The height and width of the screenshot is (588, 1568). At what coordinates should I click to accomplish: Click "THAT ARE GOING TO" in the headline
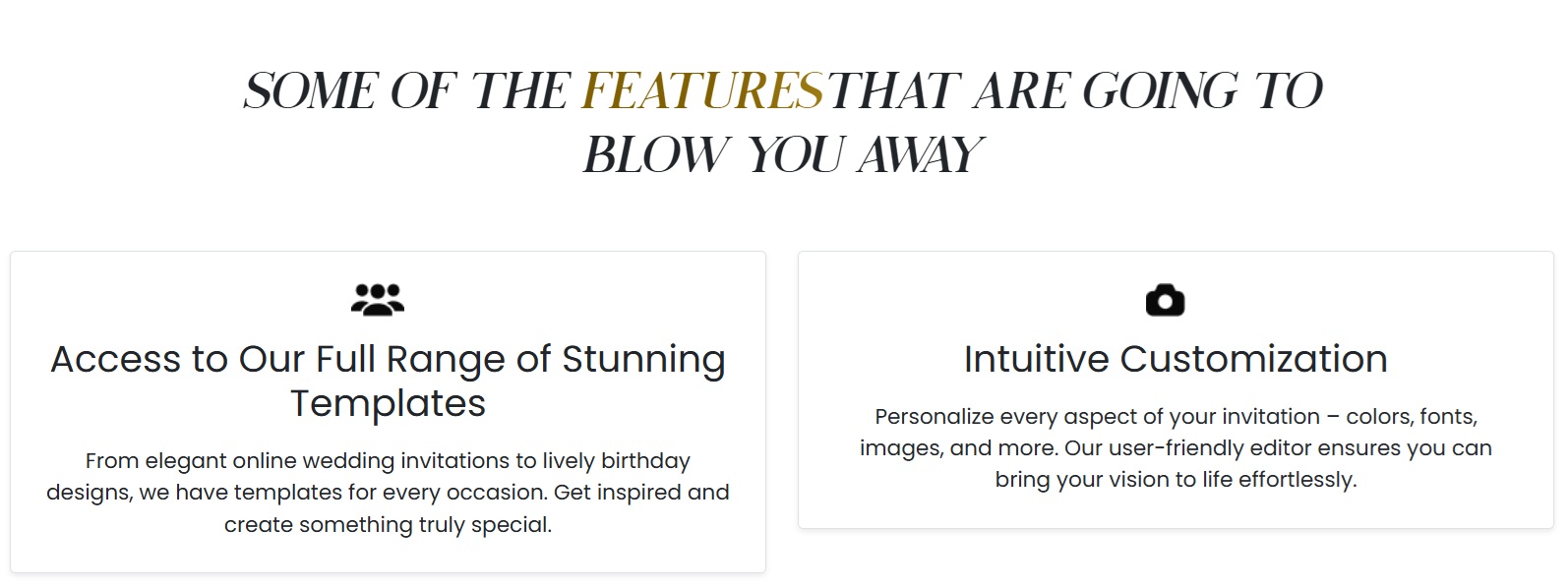[x=1075, y=90]
